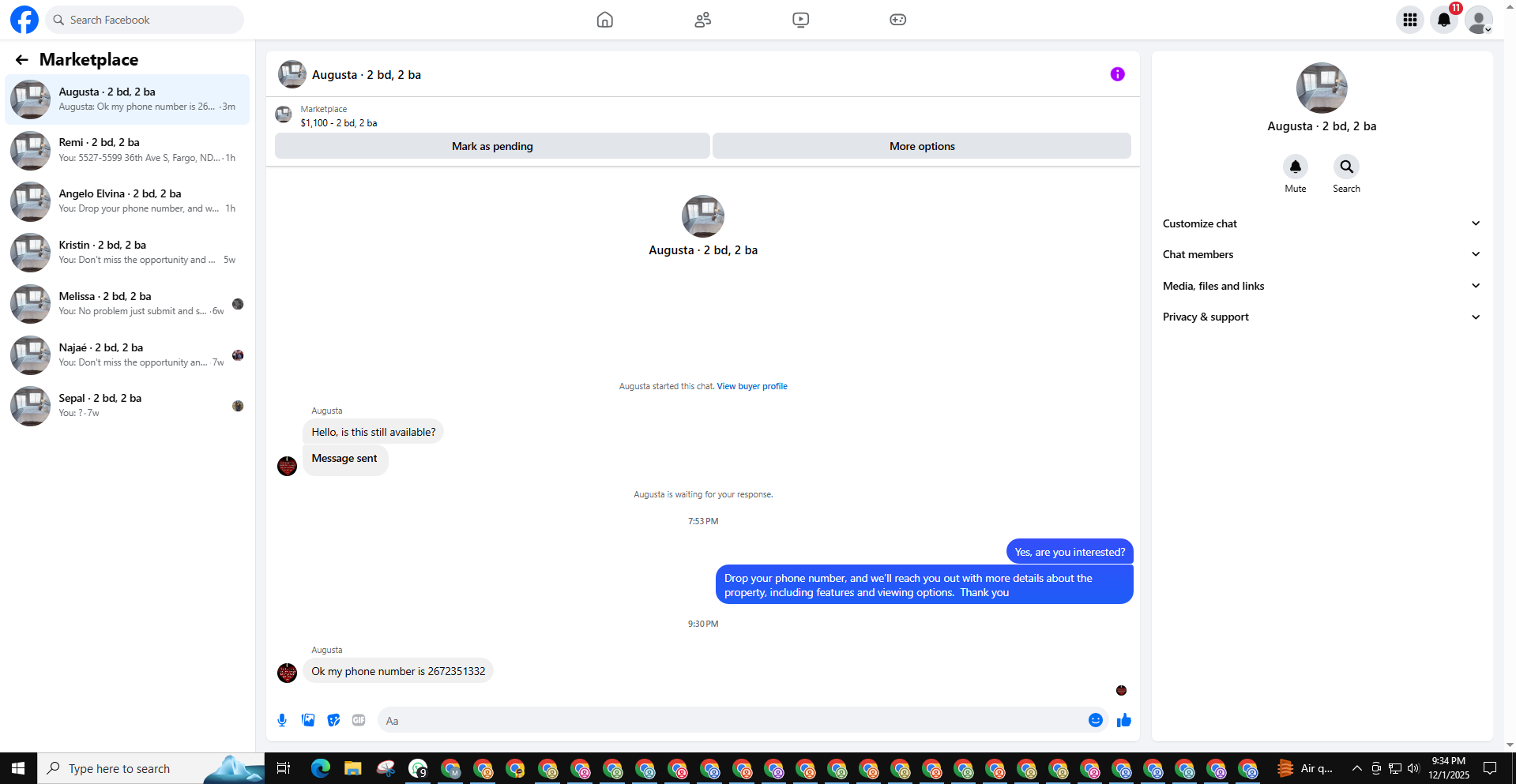
Task: Click the Marketplace heading in the sidebar
Action: click(89, 60)
